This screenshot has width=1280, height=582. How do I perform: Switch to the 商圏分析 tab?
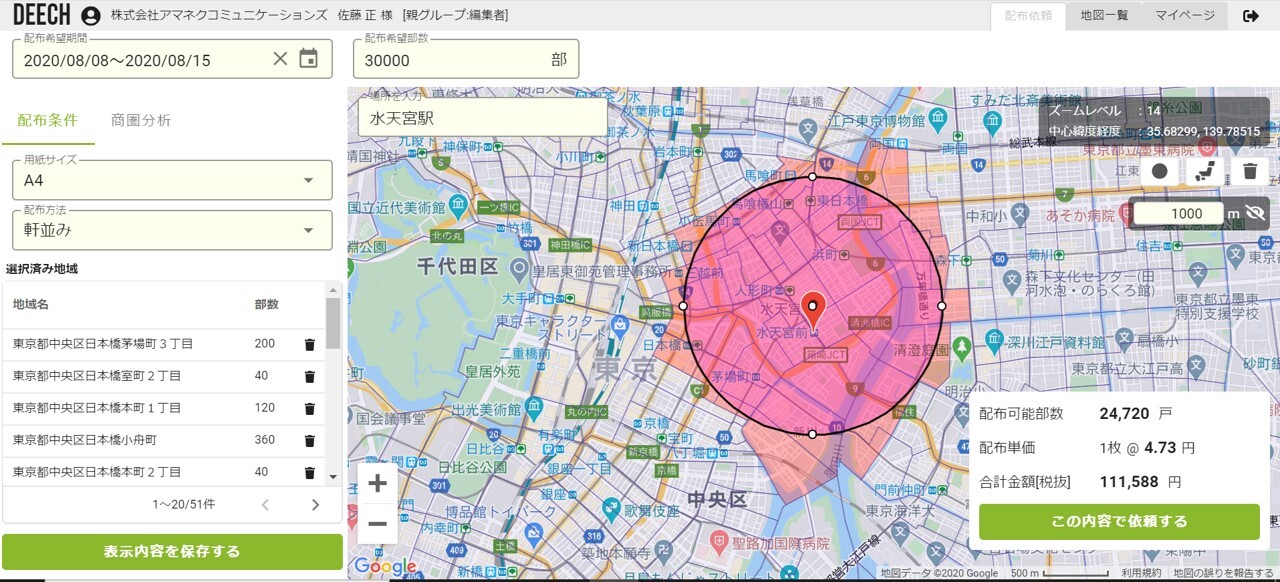(141, 120)
